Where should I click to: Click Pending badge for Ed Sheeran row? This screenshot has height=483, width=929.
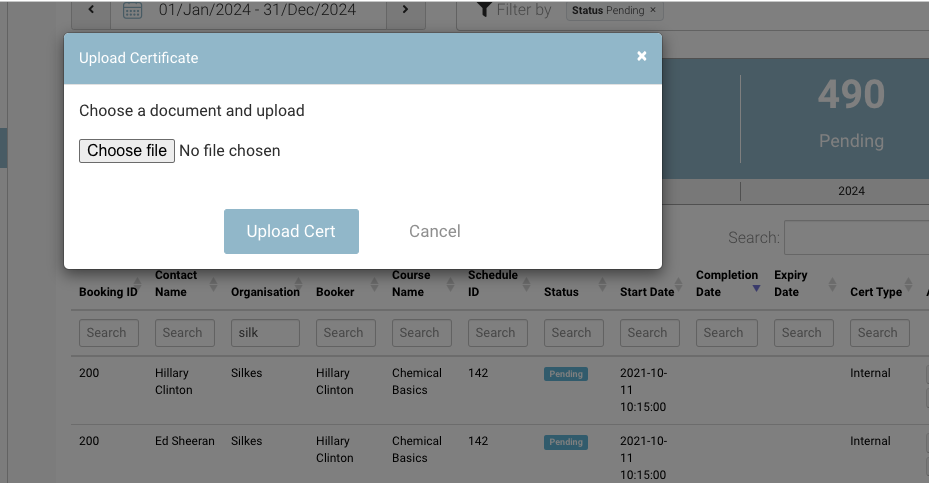(x=566, y=442)
